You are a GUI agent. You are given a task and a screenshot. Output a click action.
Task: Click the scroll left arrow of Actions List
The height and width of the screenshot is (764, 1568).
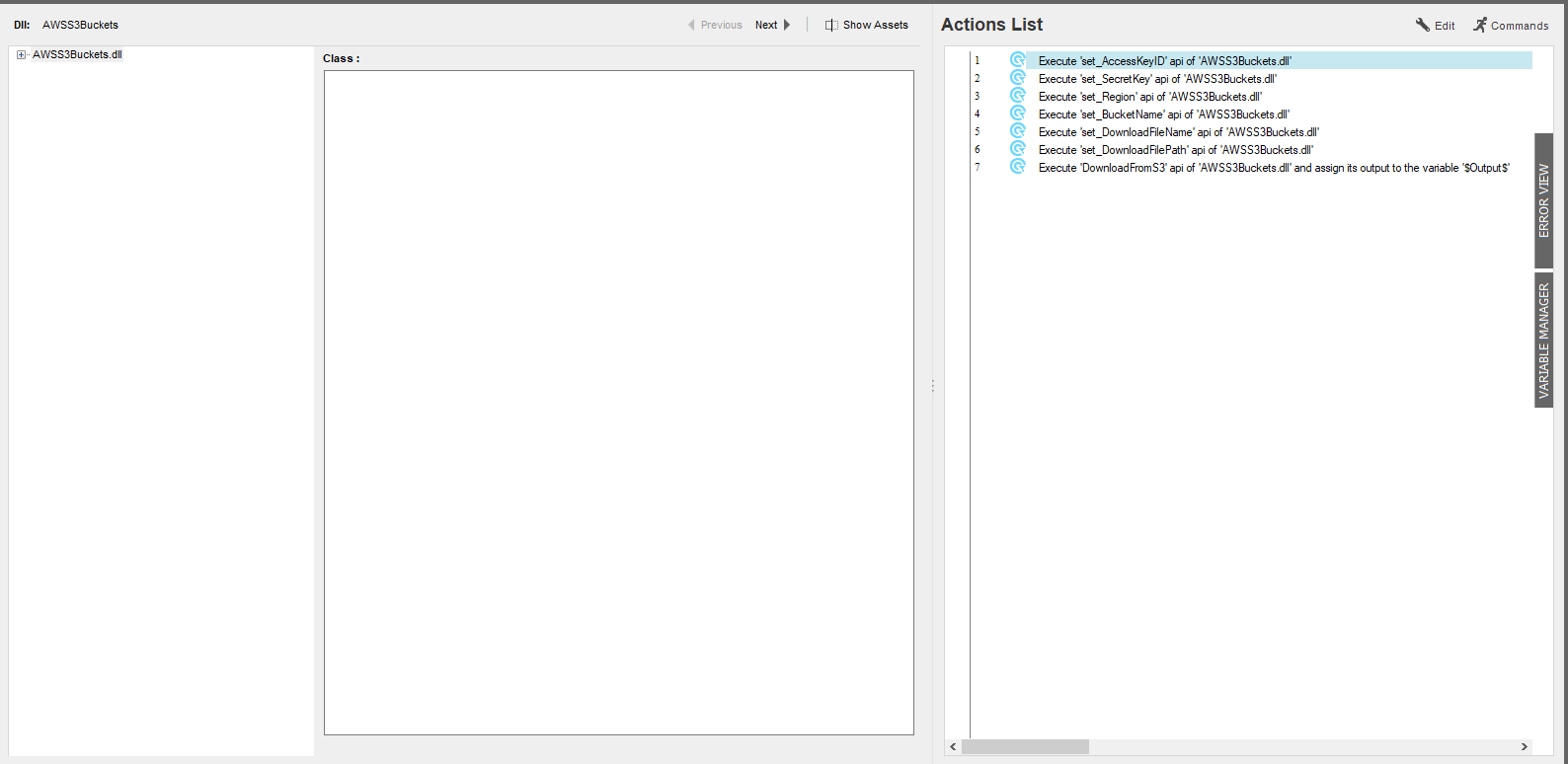click(953, 747)
